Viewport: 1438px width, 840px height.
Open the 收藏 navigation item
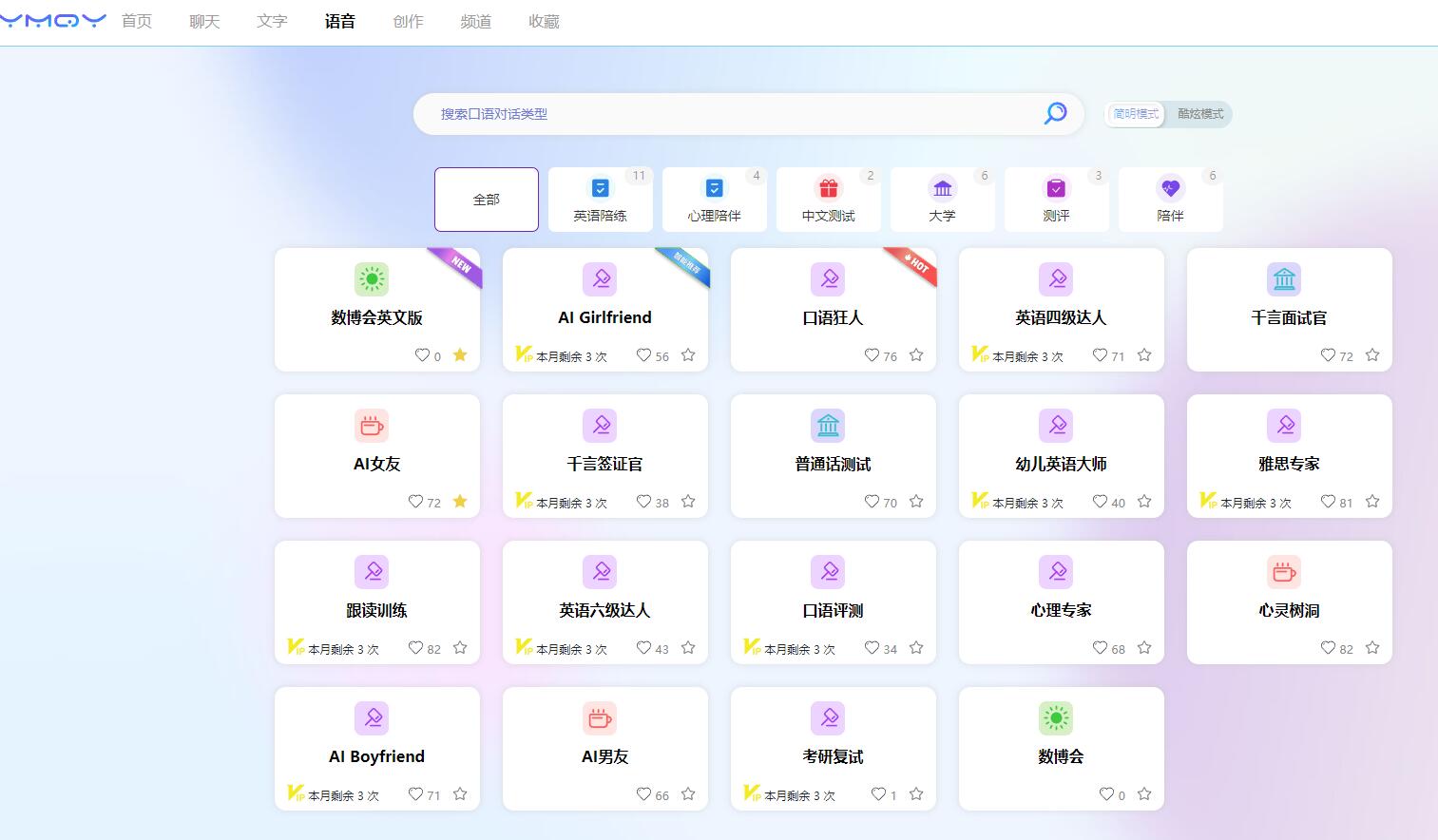pos(543,21)
